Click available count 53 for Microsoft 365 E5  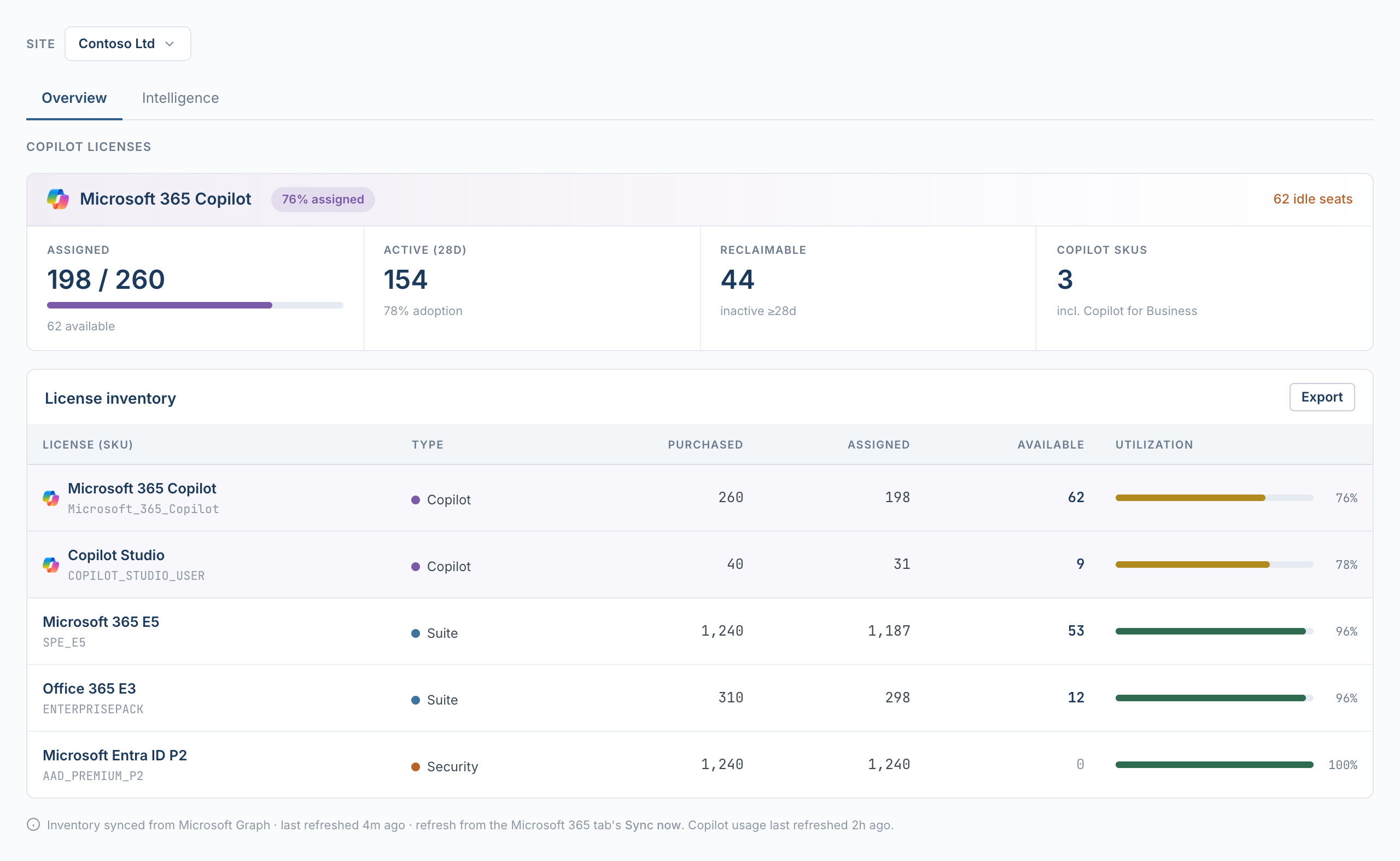1076,630
